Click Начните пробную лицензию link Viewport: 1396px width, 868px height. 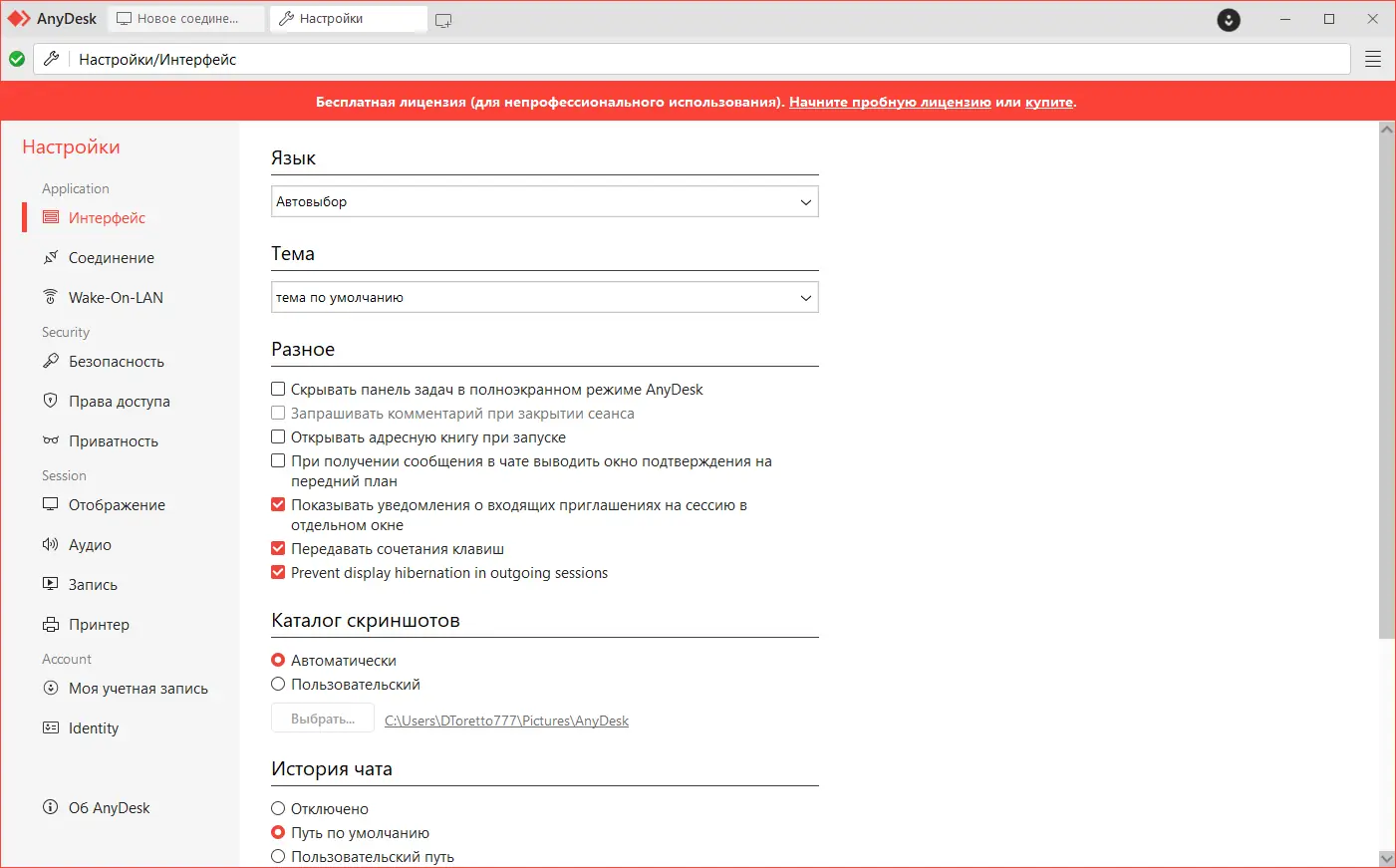pos(890,102)
